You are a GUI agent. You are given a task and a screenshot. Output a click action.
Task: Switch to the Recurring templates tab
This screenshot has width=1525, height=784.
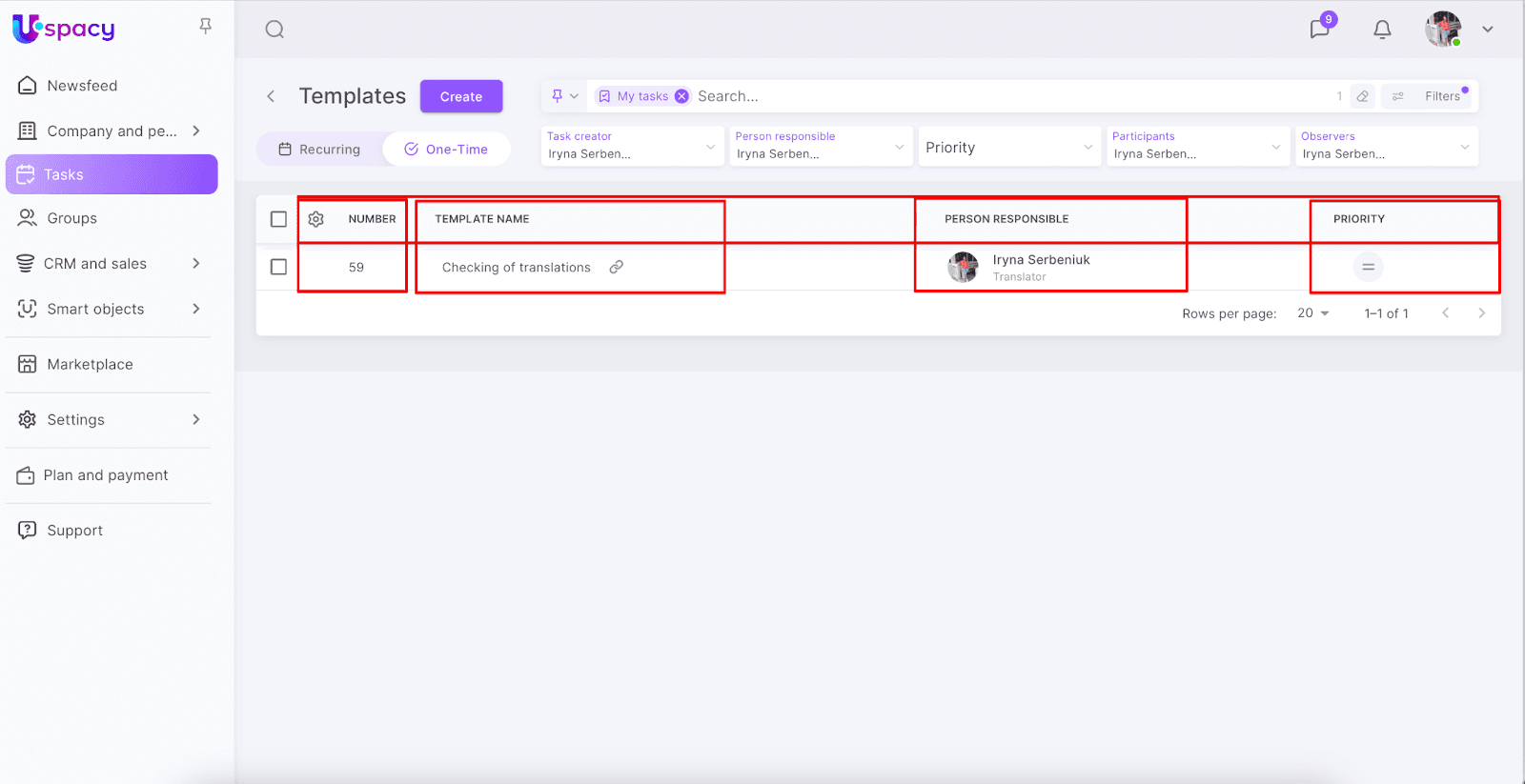[x=319, y=150]
